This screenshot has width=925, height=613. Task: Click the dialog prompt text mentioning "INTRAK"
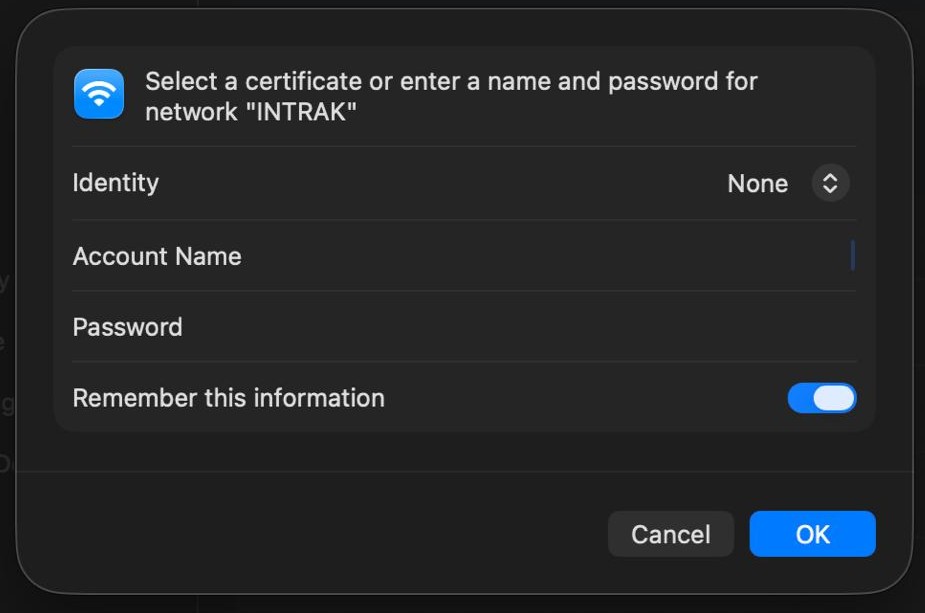click(x=451, y=96)
